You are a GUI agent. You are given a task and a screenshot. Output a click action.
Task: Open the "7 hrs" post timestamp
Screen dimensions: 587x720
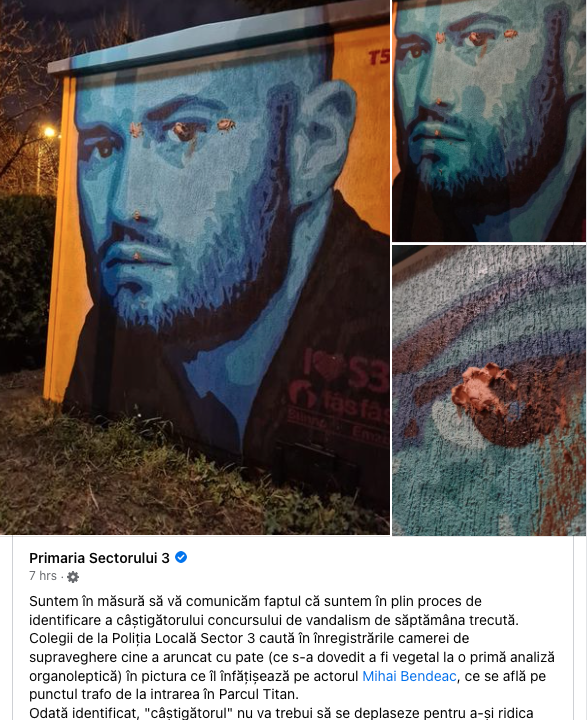pyautogui.click(x=43, y=576)
